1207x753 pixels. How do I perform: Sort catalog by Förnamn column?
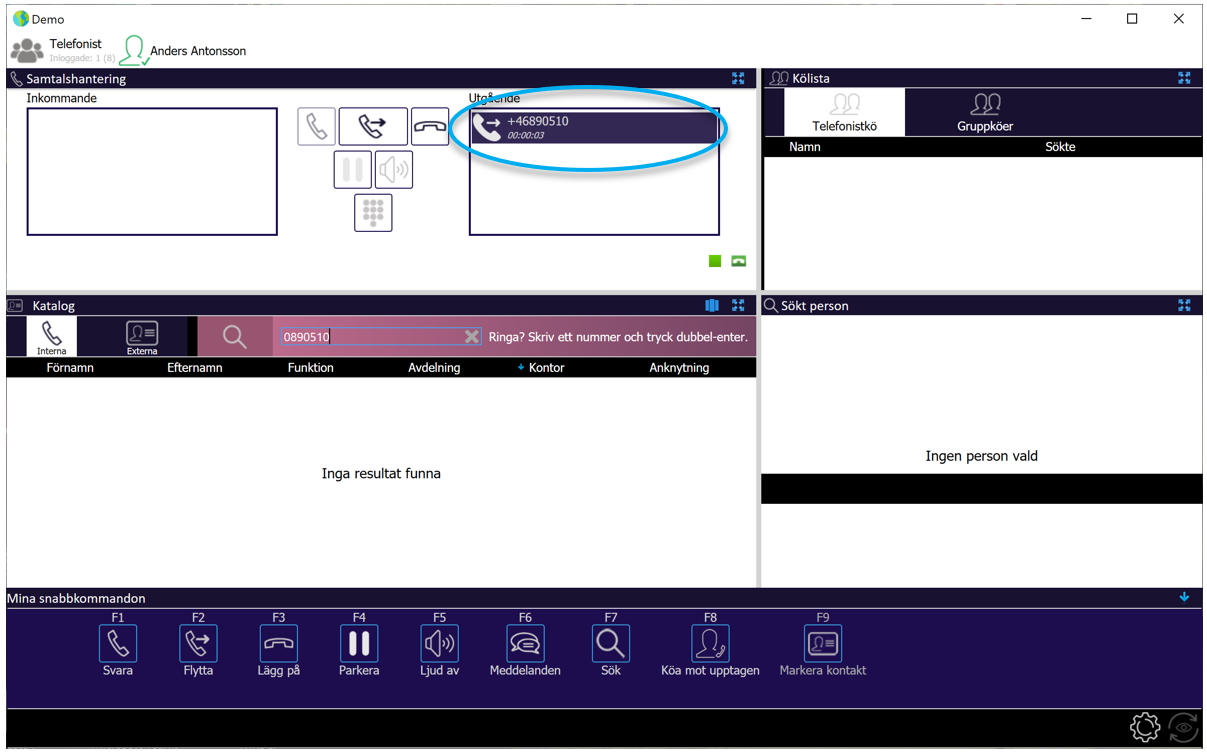pos(70,368)
